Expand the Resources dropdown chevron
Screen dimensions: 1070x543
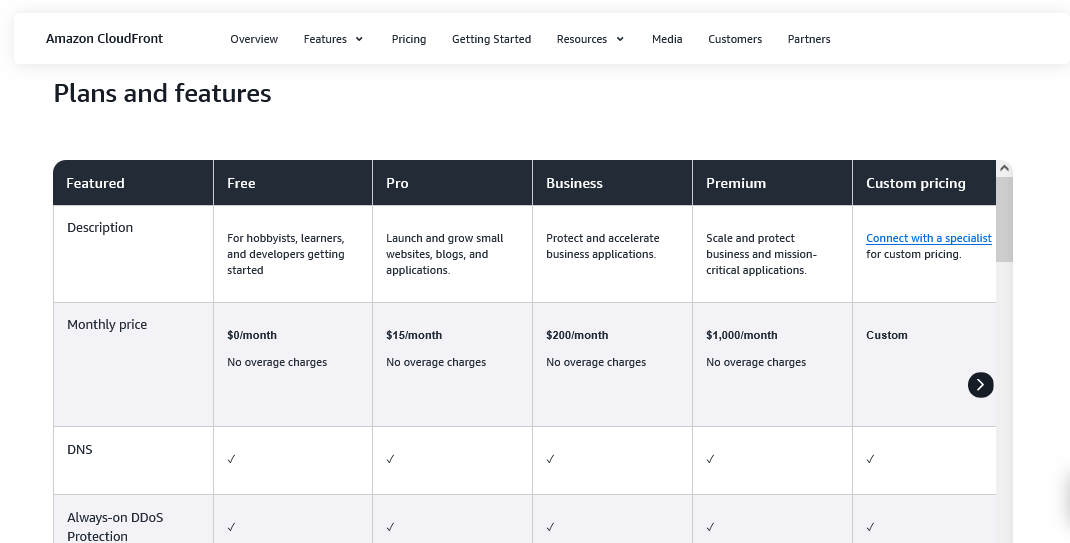point(620,39)
